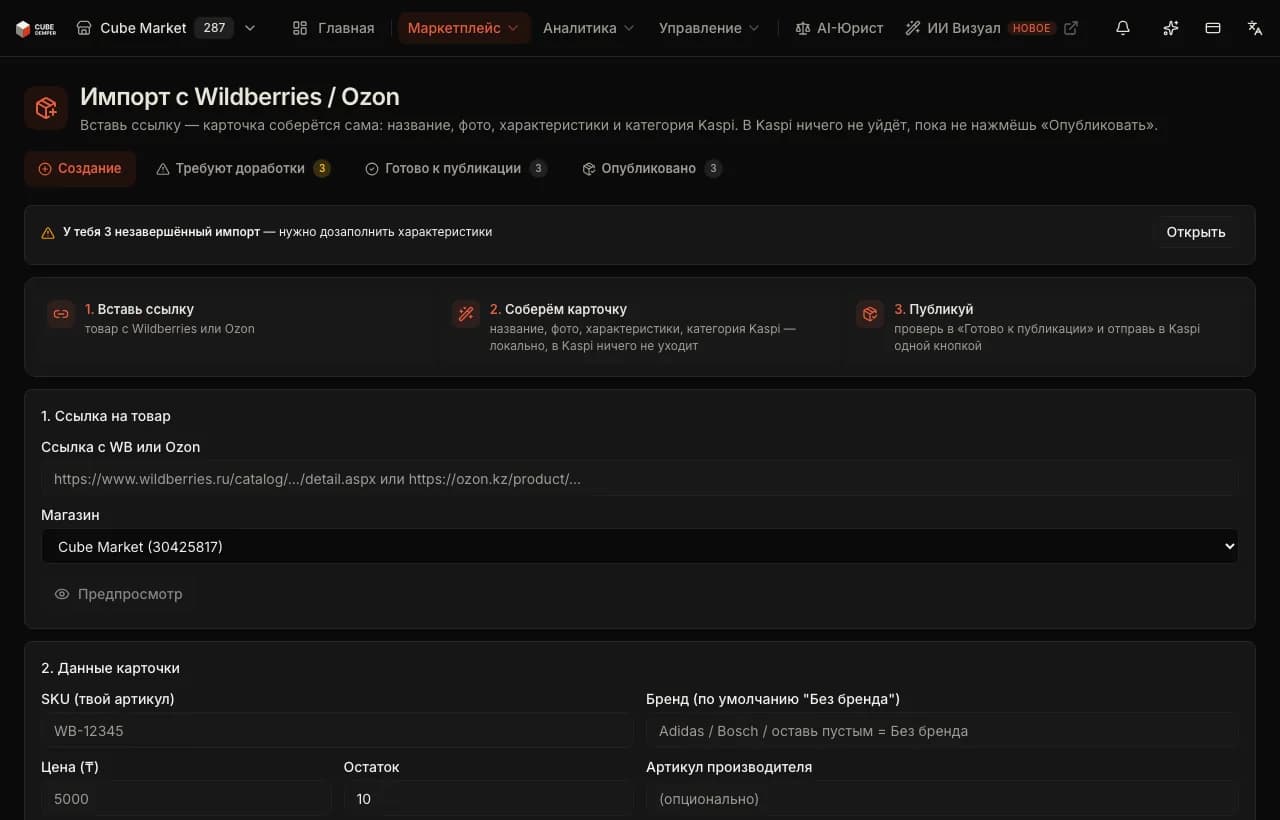The height and width of the screenshot is (820, 1280).
Task: Click the import box icon next to page title
Action: 46,108
